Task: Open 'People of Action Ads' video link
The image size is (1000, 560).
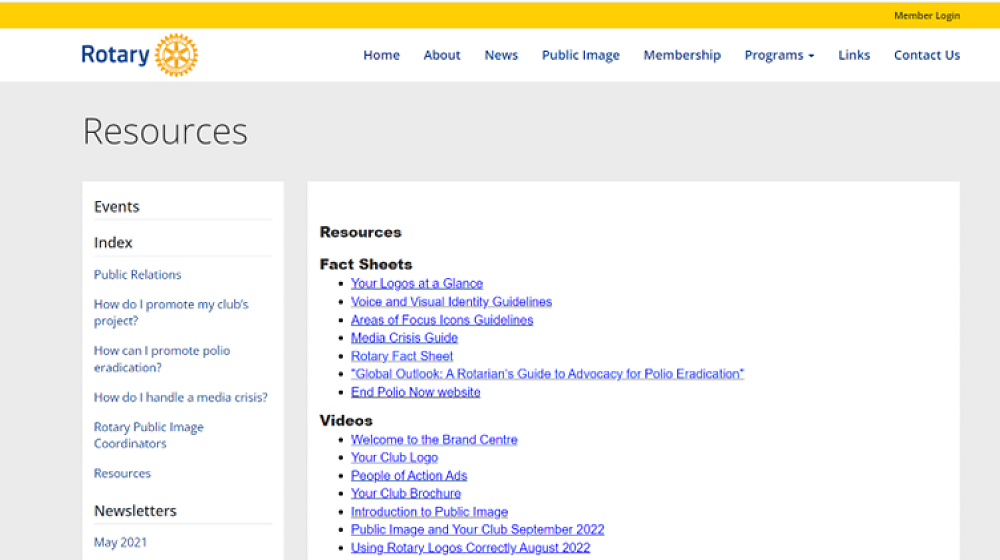Action: pyautogui.click(x=409, y=476)
